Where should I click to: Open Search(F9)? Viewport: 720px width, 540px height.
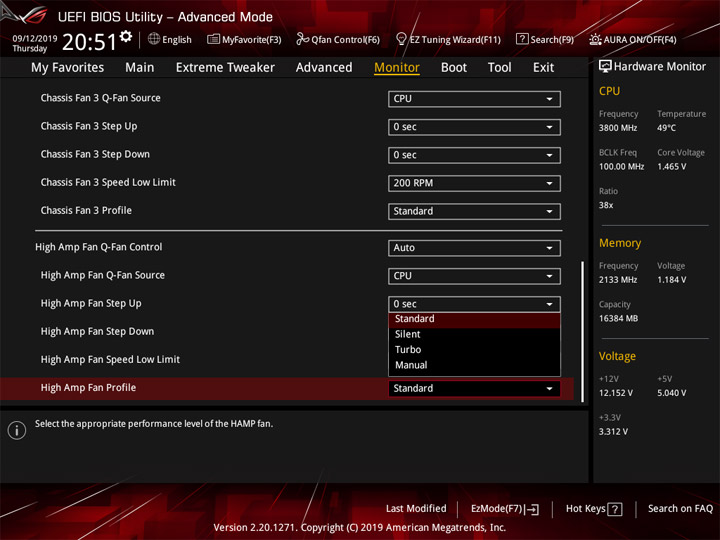[x=545, y=39]
